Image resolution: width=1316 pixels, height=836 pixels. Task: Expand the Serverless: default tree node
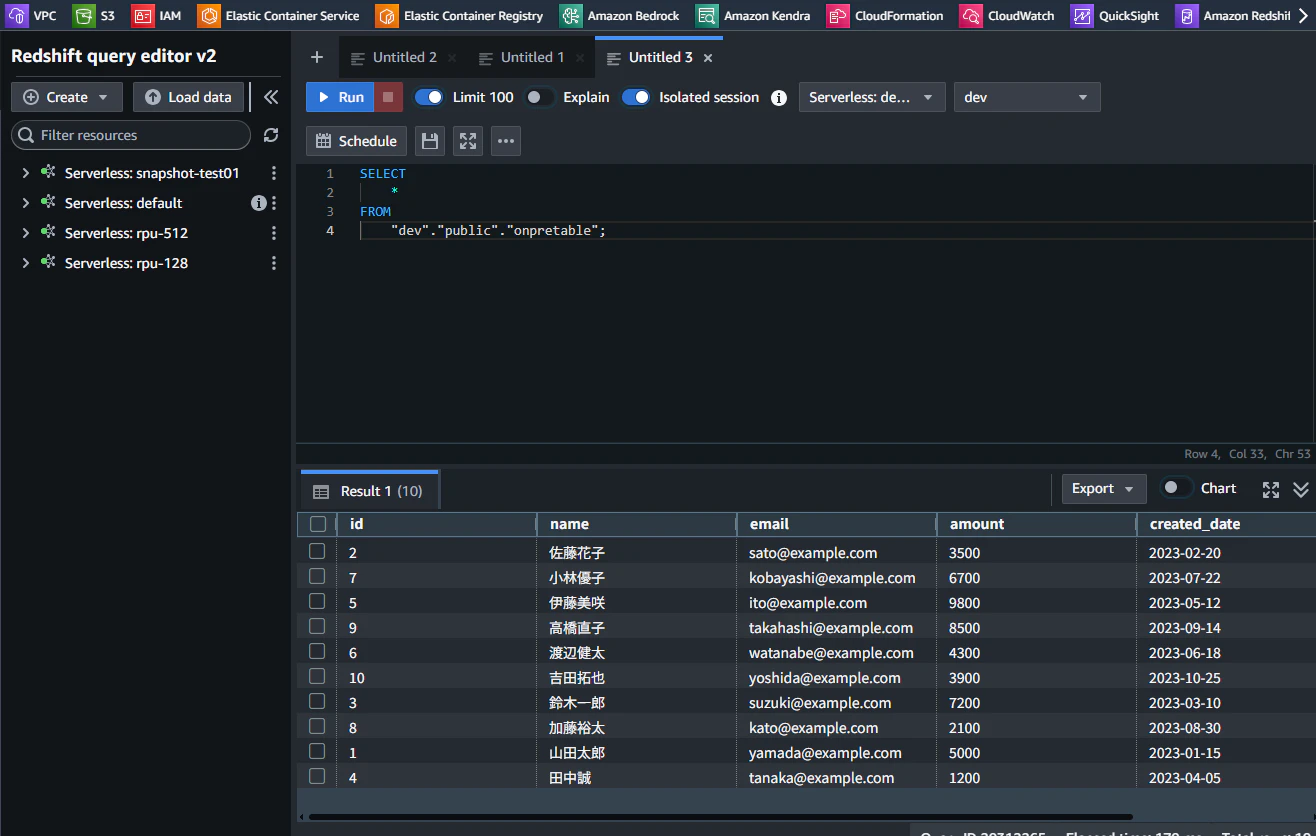(x=26, y=203)
